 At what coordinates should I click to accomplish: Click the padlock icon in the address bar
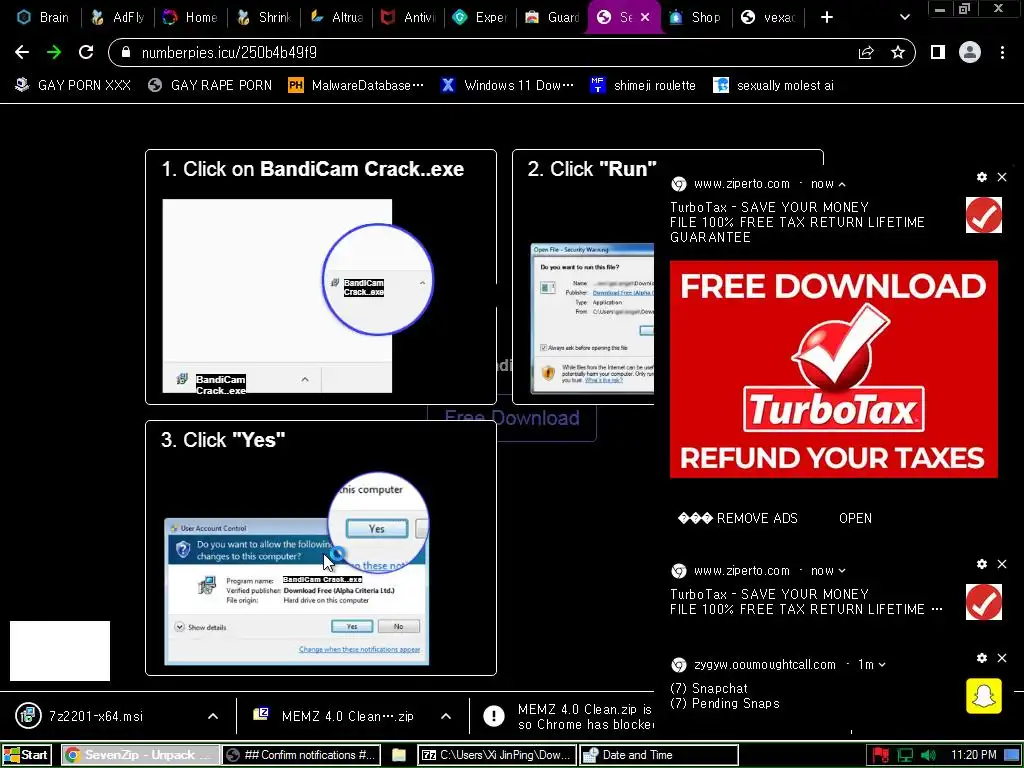pos(127,52)
